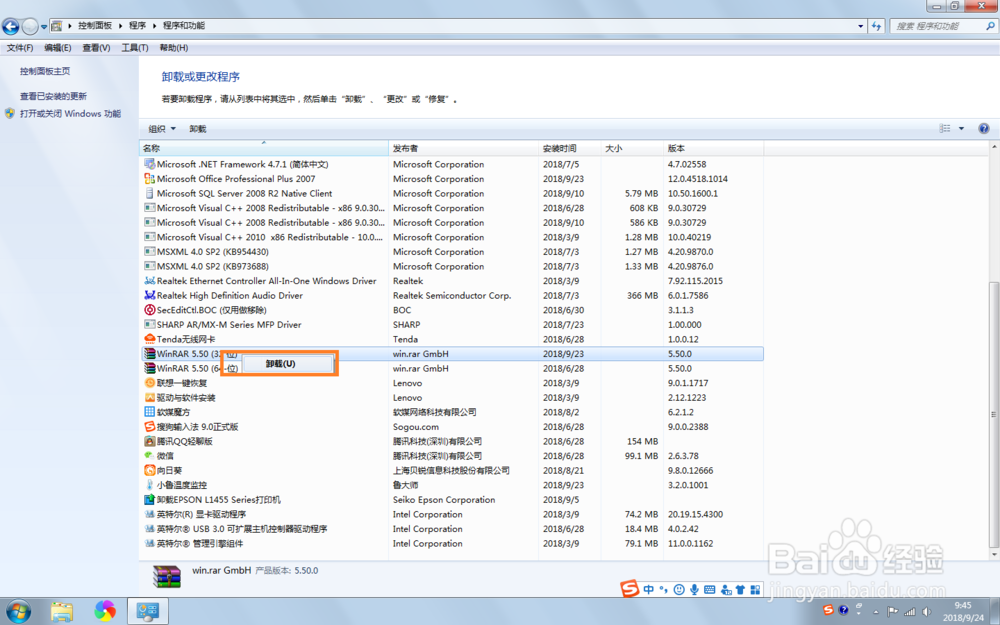
Task: Select the 联想一键恢复 program icon
Action: coord(149,383)
